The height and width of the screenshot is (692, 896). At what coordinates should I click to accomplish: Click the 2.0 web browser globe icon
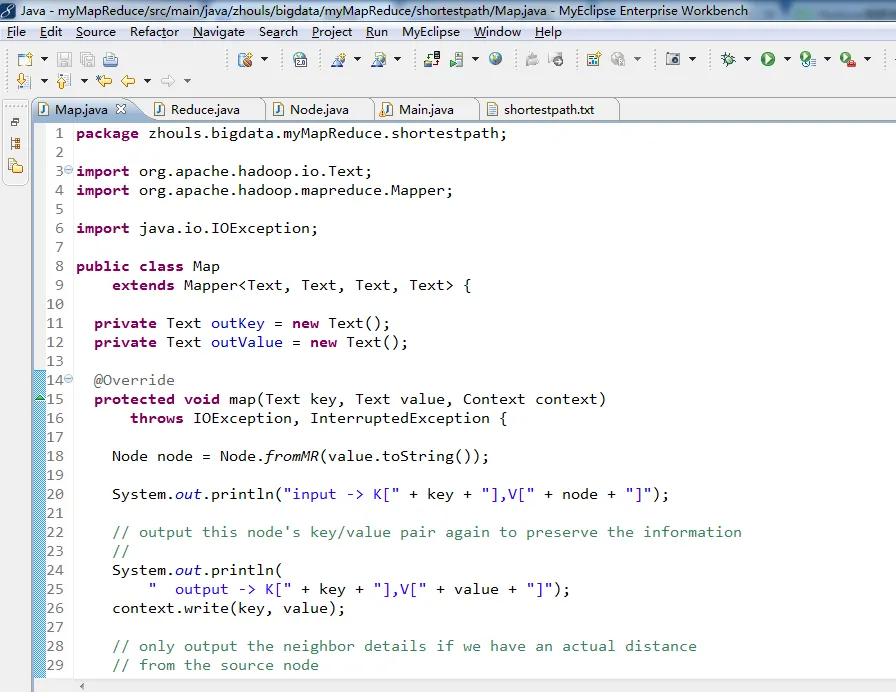[300, 59]
